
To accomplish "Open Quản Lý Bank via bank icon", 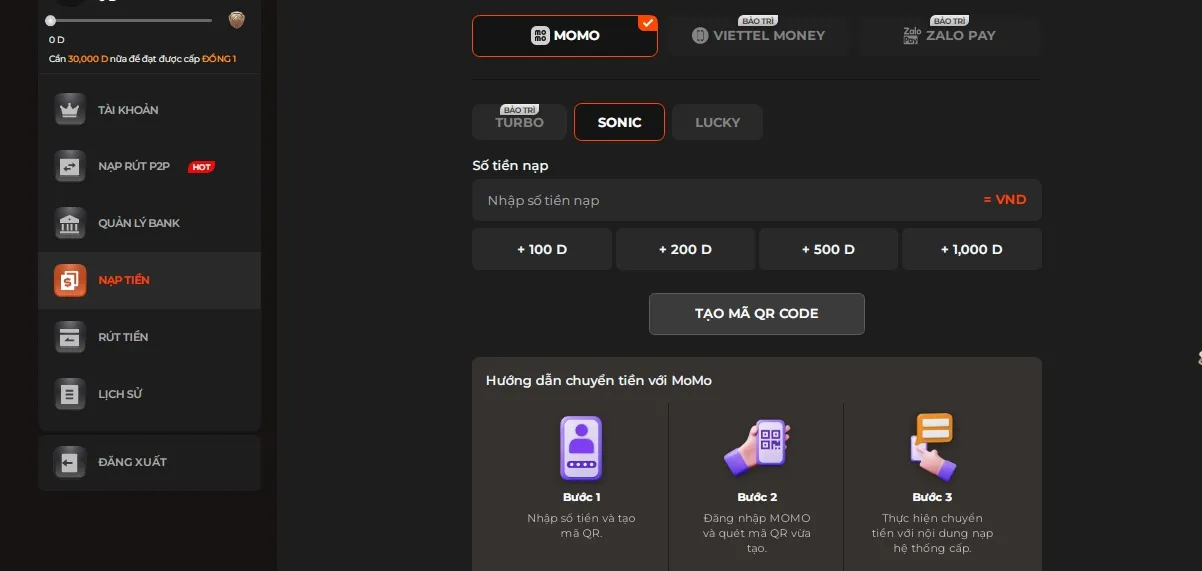I will click(x=70, y=223).
